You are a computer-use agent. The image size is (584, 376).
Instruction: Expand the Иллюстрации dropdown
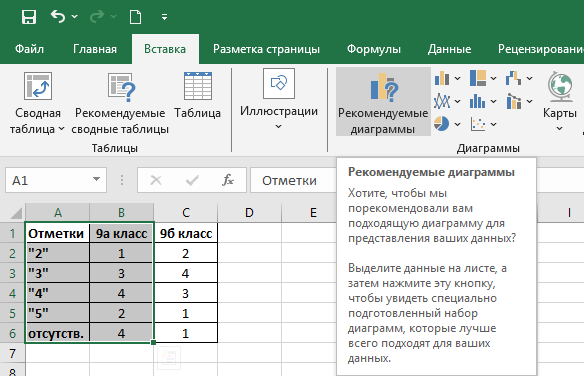pyautogui.click(x=279, y=100)
